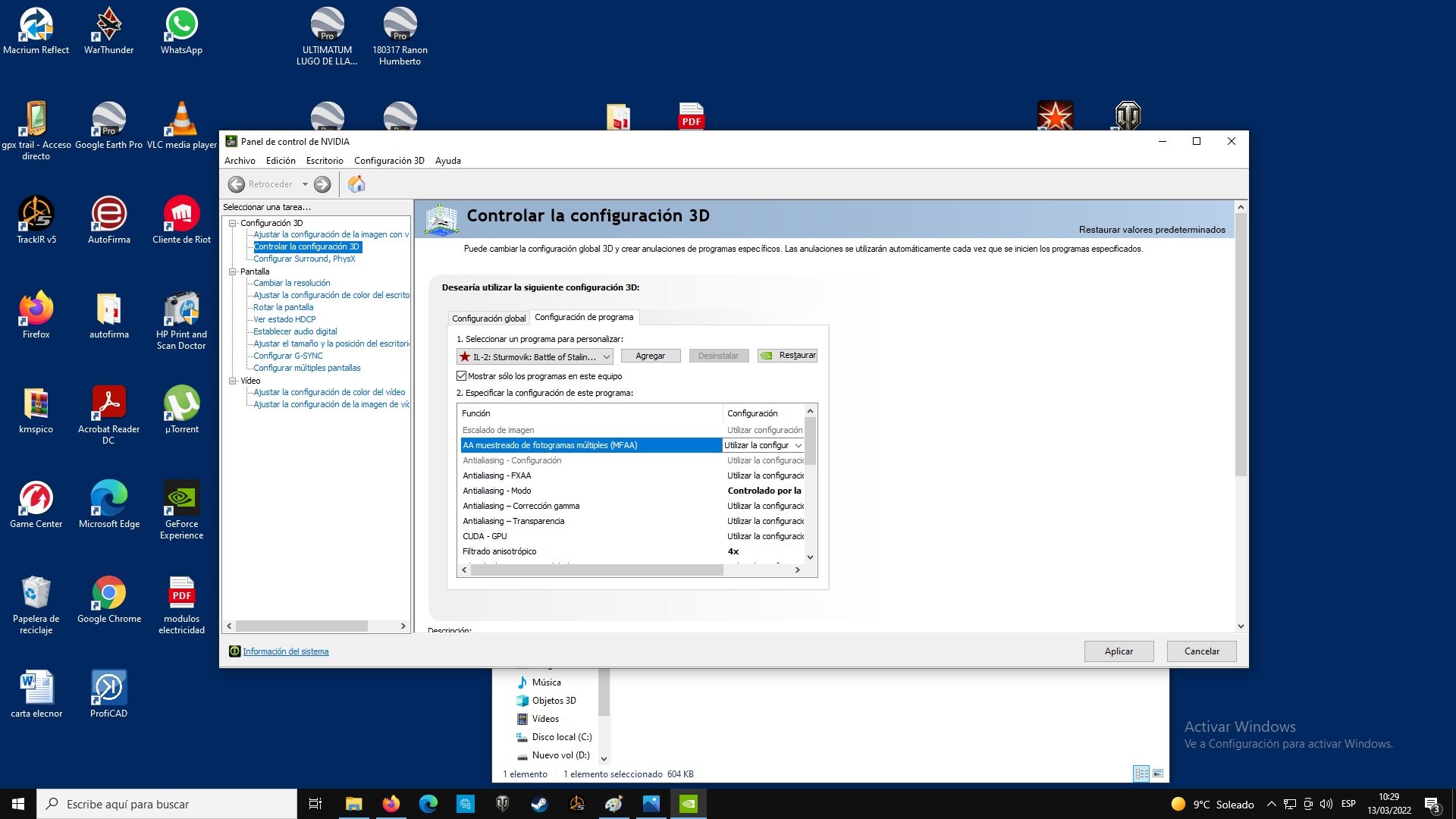Click the Agregar button
The width and height of the screenshot is (1456, 819).
[x=650, y=356]
